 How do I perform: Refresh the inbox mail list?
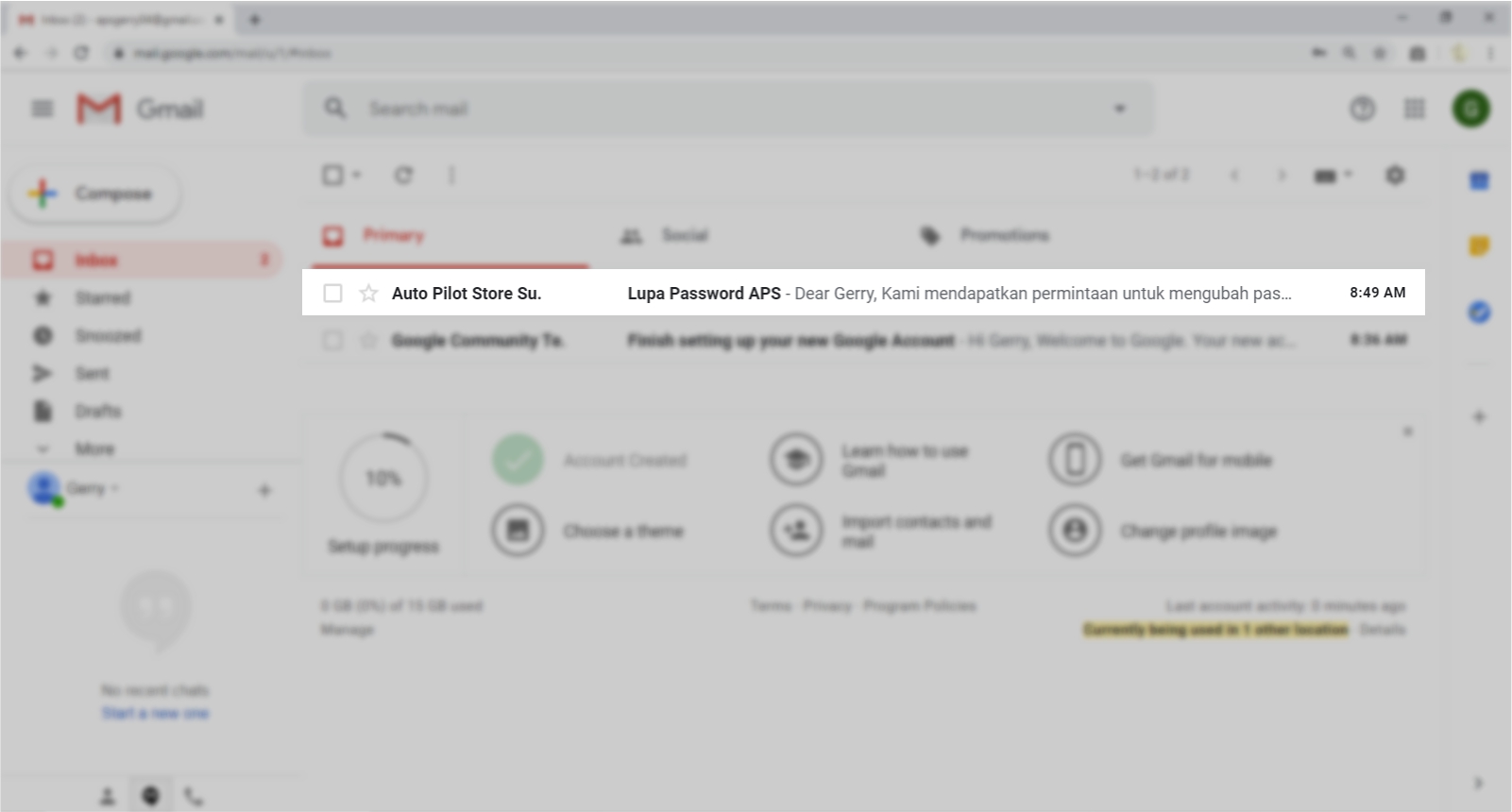pos(403,176)
